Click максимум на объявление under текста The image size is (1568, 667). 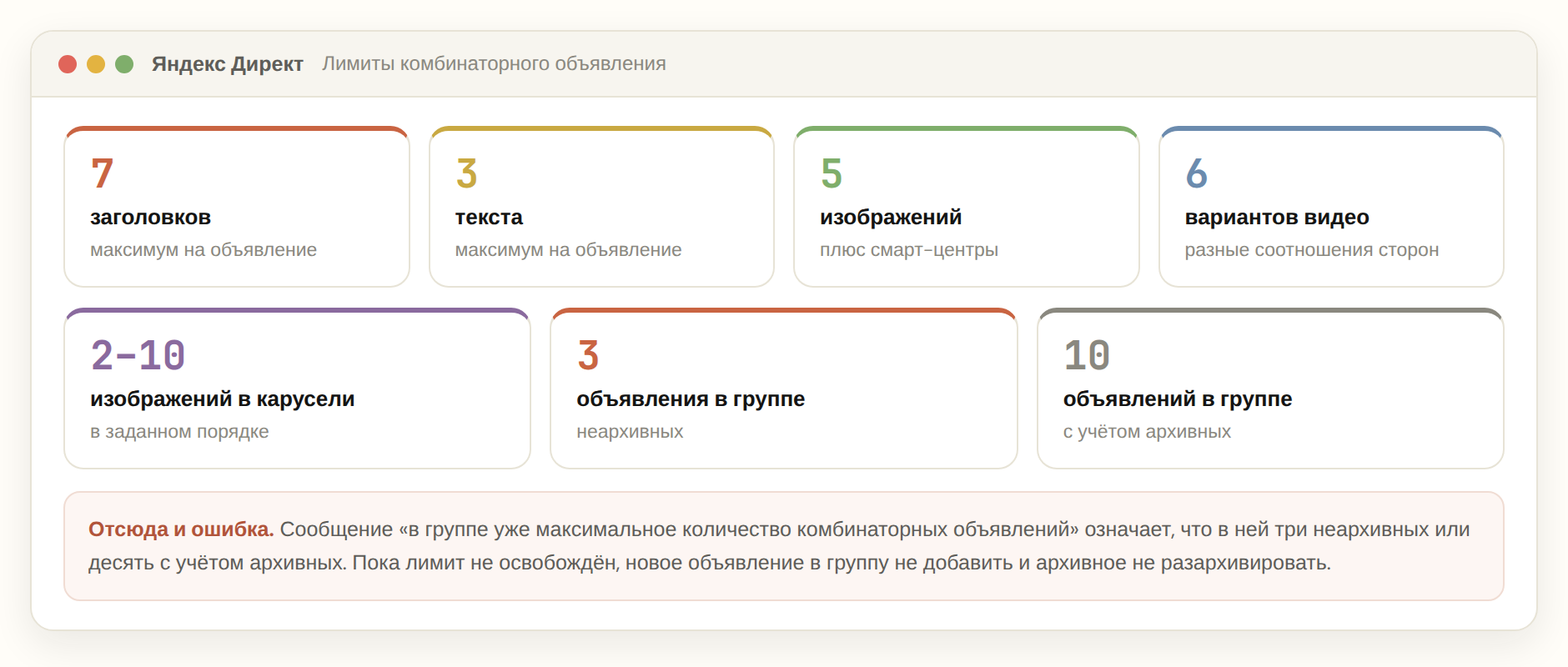(x=568, y=250)
